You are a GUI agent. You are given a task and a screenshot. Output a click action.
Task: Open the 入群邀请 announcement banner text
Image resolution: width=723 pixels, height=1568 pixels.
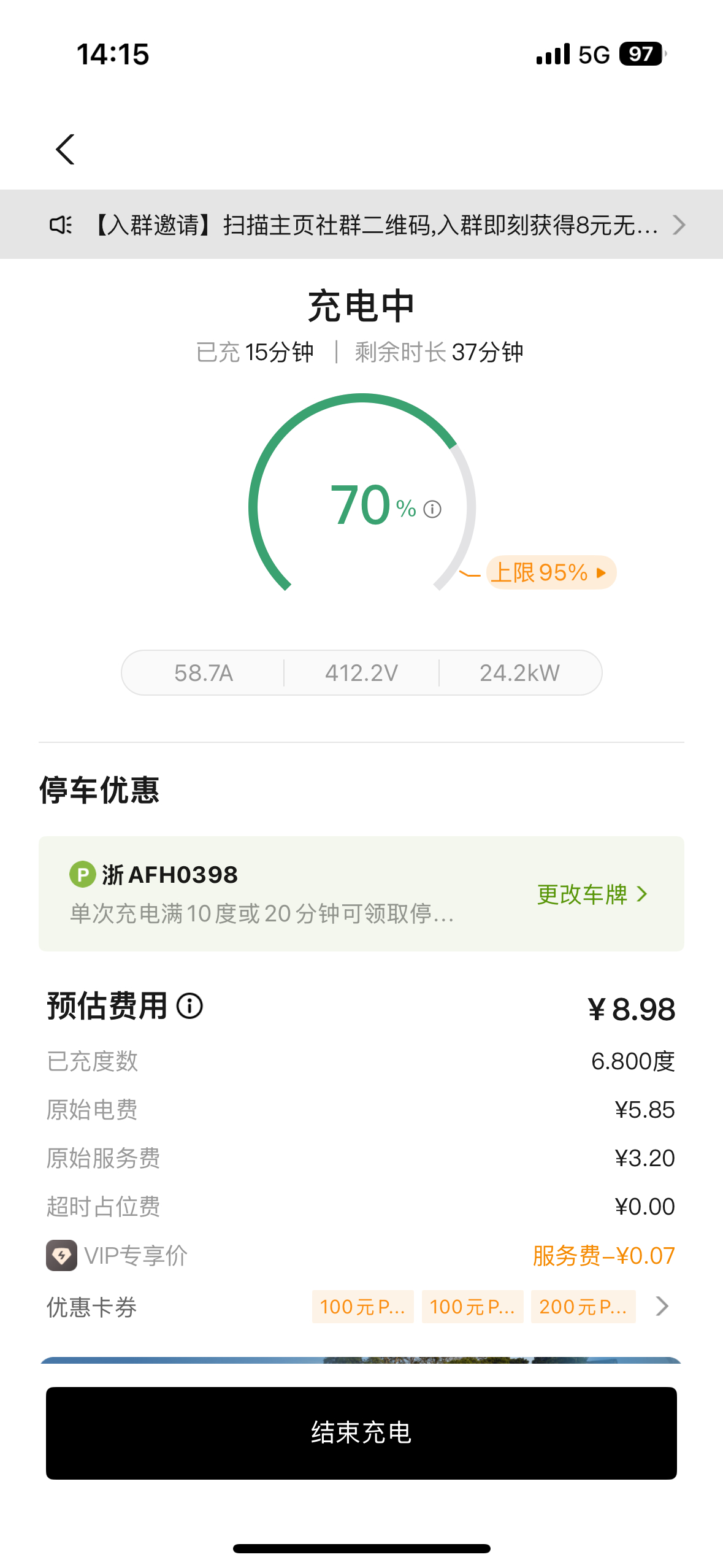pos(376,225)
